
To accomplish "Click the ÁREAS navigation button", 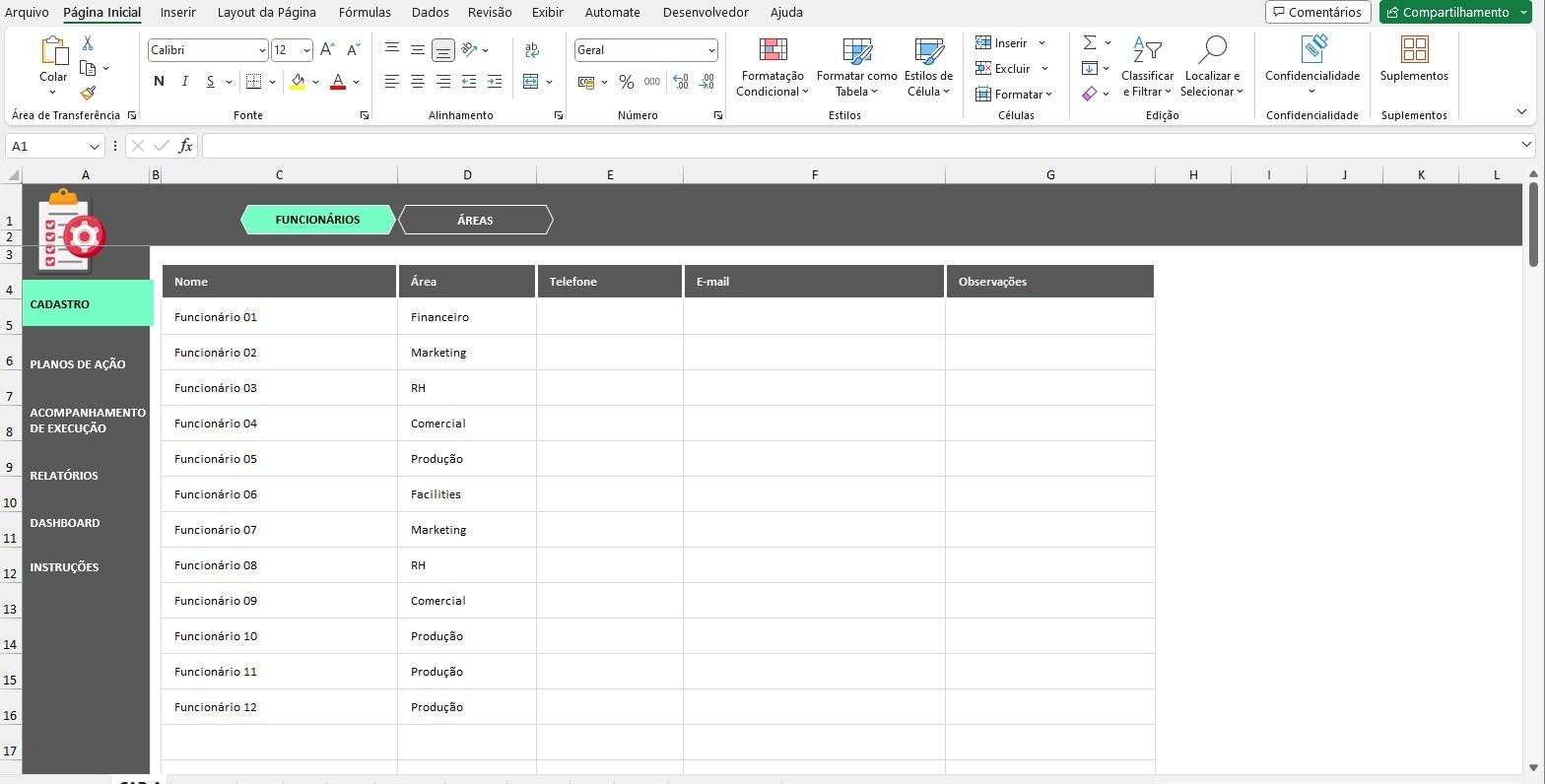I will pos(475,220).
